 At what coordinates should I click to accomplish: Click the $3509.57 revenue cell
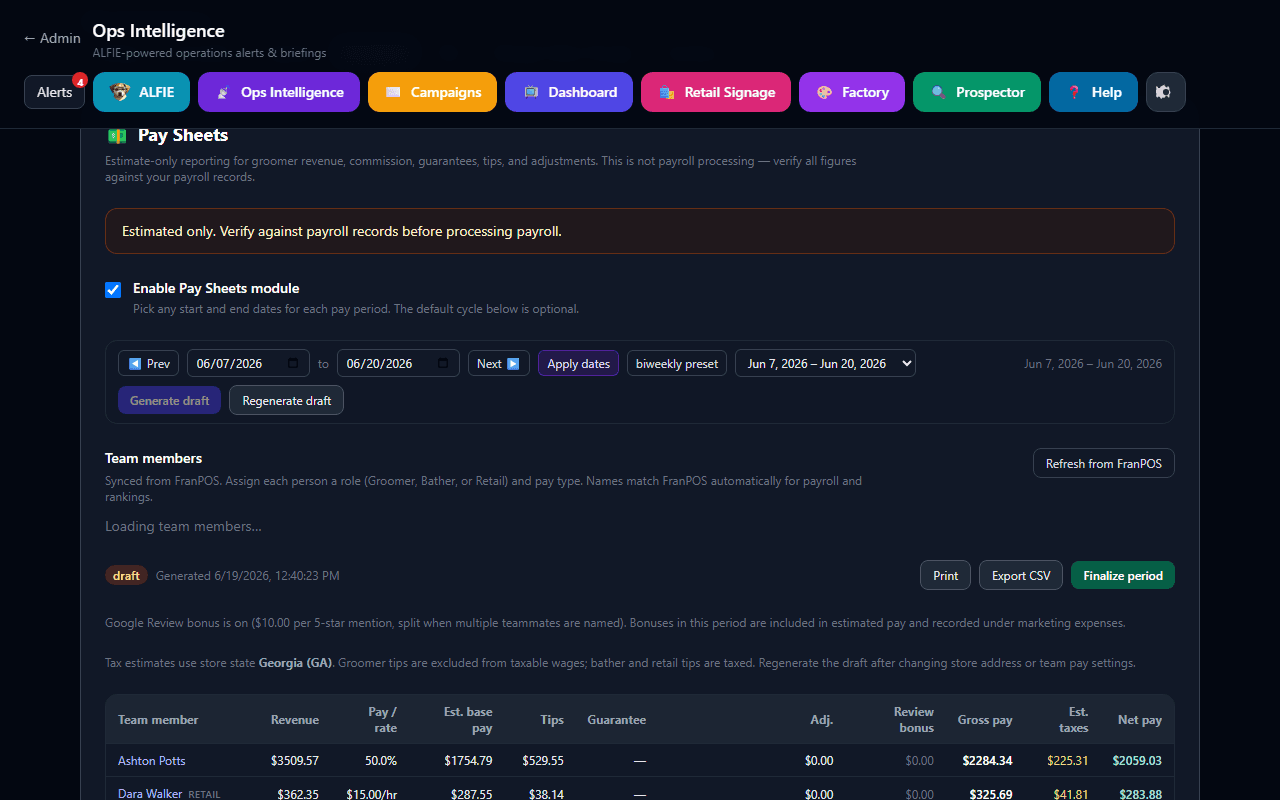click(x=295, y=760)
